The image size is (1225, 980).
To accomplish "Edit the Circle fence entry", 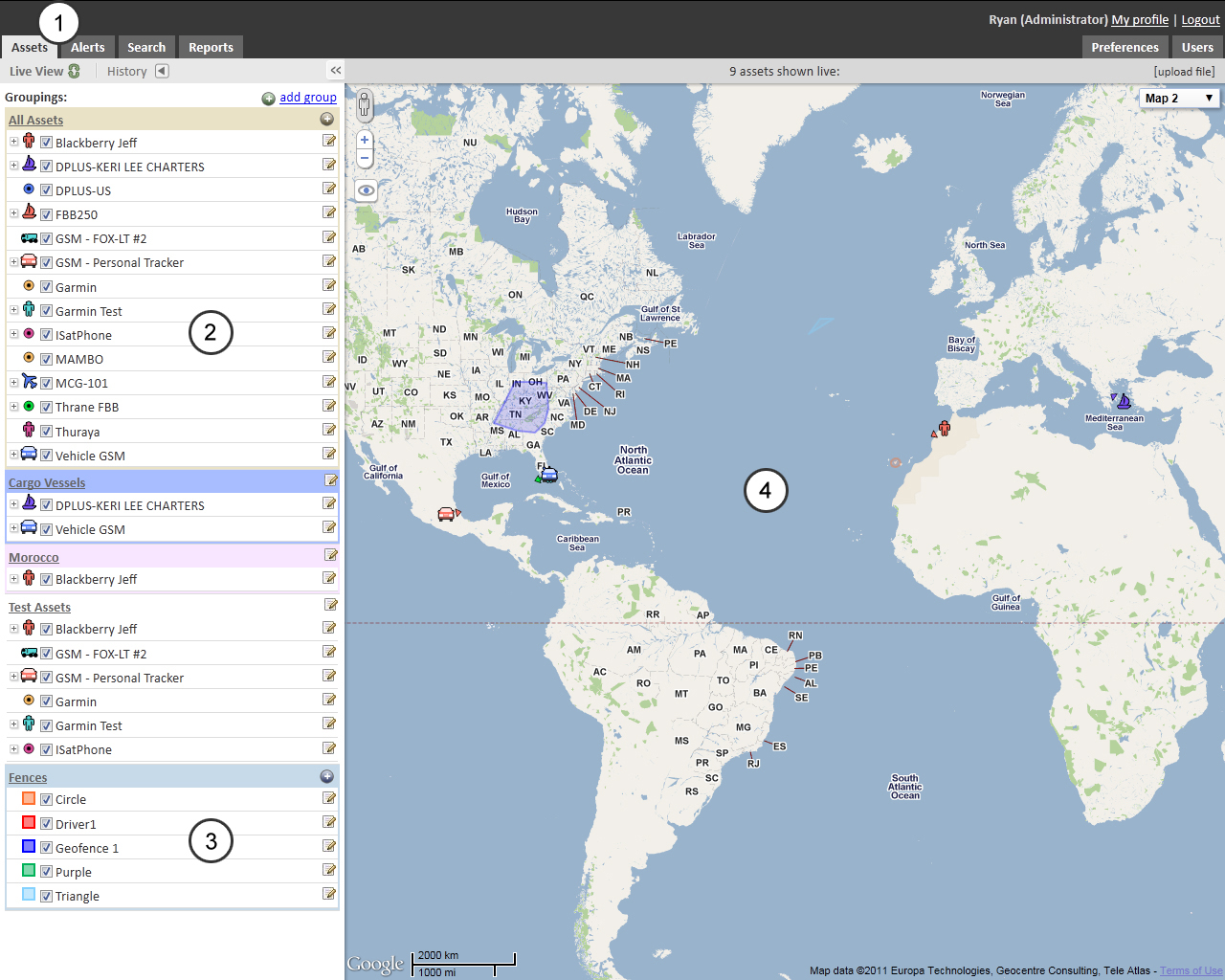I will 329,797.
